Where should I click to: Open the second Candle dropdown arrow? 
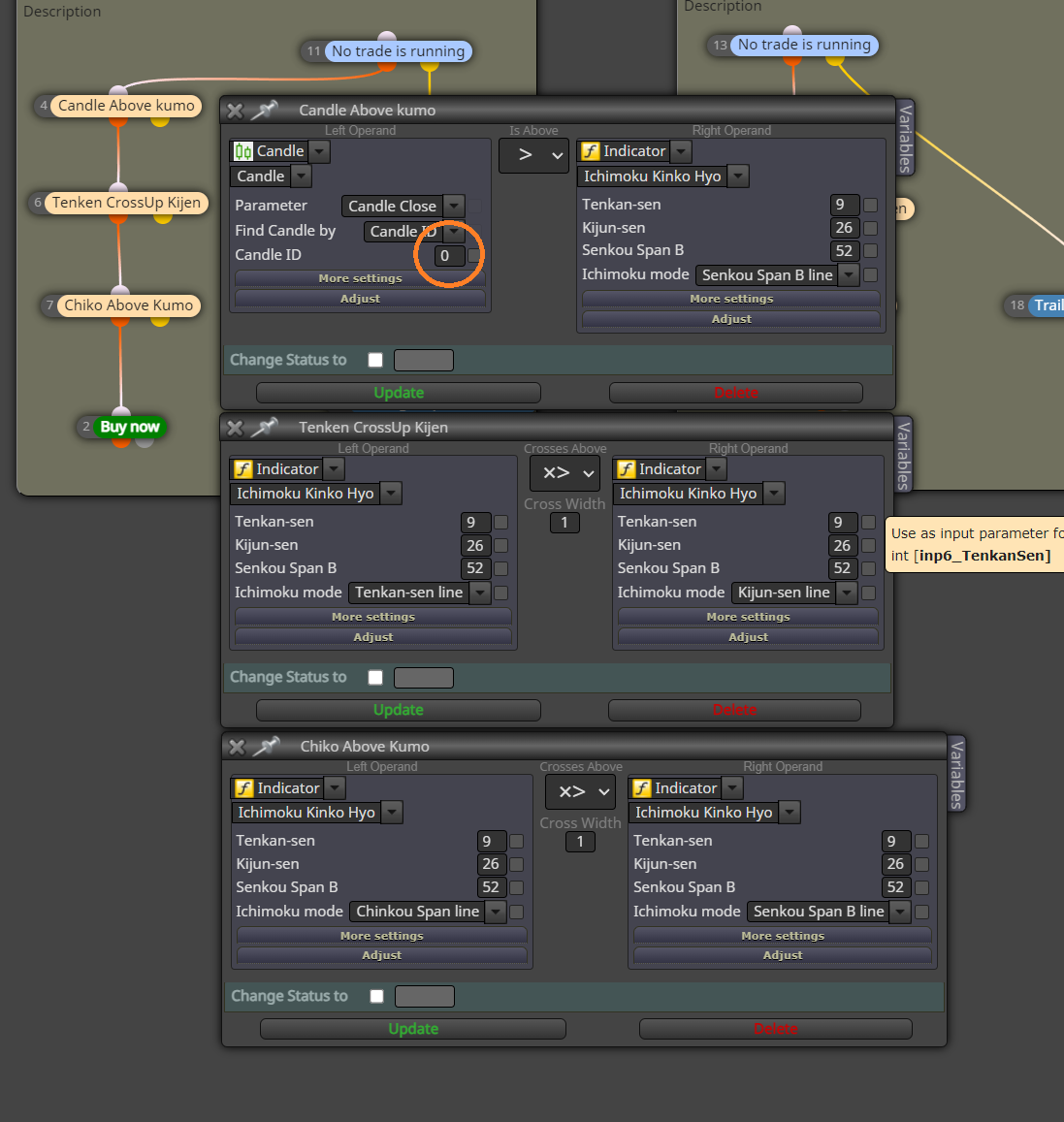302,176
